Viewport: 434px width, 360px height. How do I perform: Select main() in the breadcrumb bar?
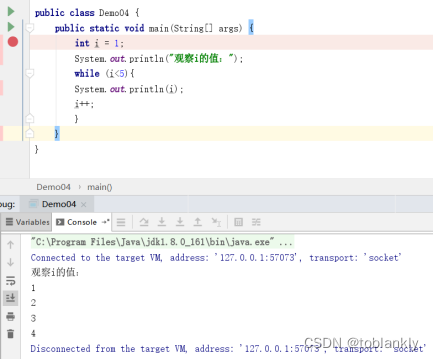[x=100, y=187]
